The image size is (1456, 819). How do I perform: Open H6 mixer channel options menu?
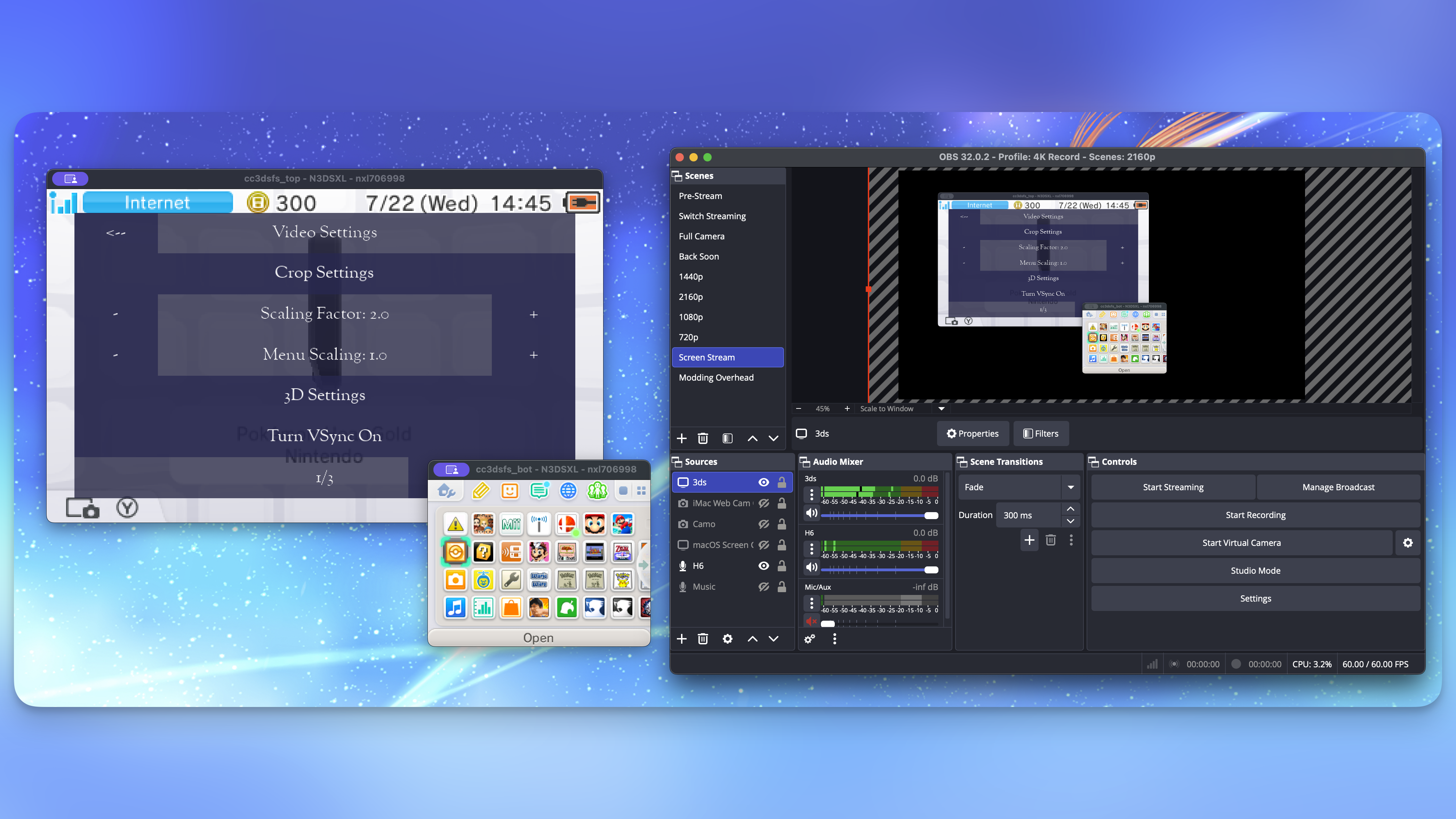pos(812,549)
